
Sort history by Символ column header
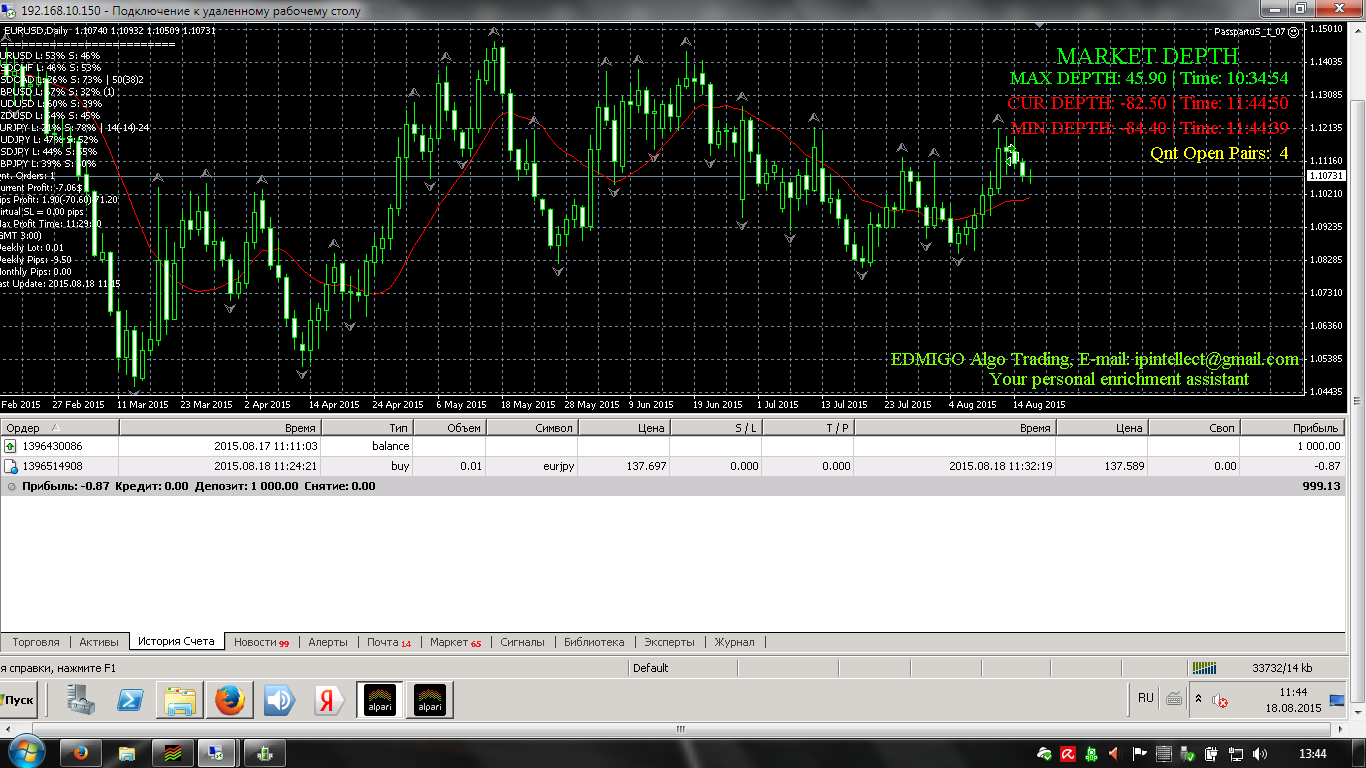tap(532, 427)
